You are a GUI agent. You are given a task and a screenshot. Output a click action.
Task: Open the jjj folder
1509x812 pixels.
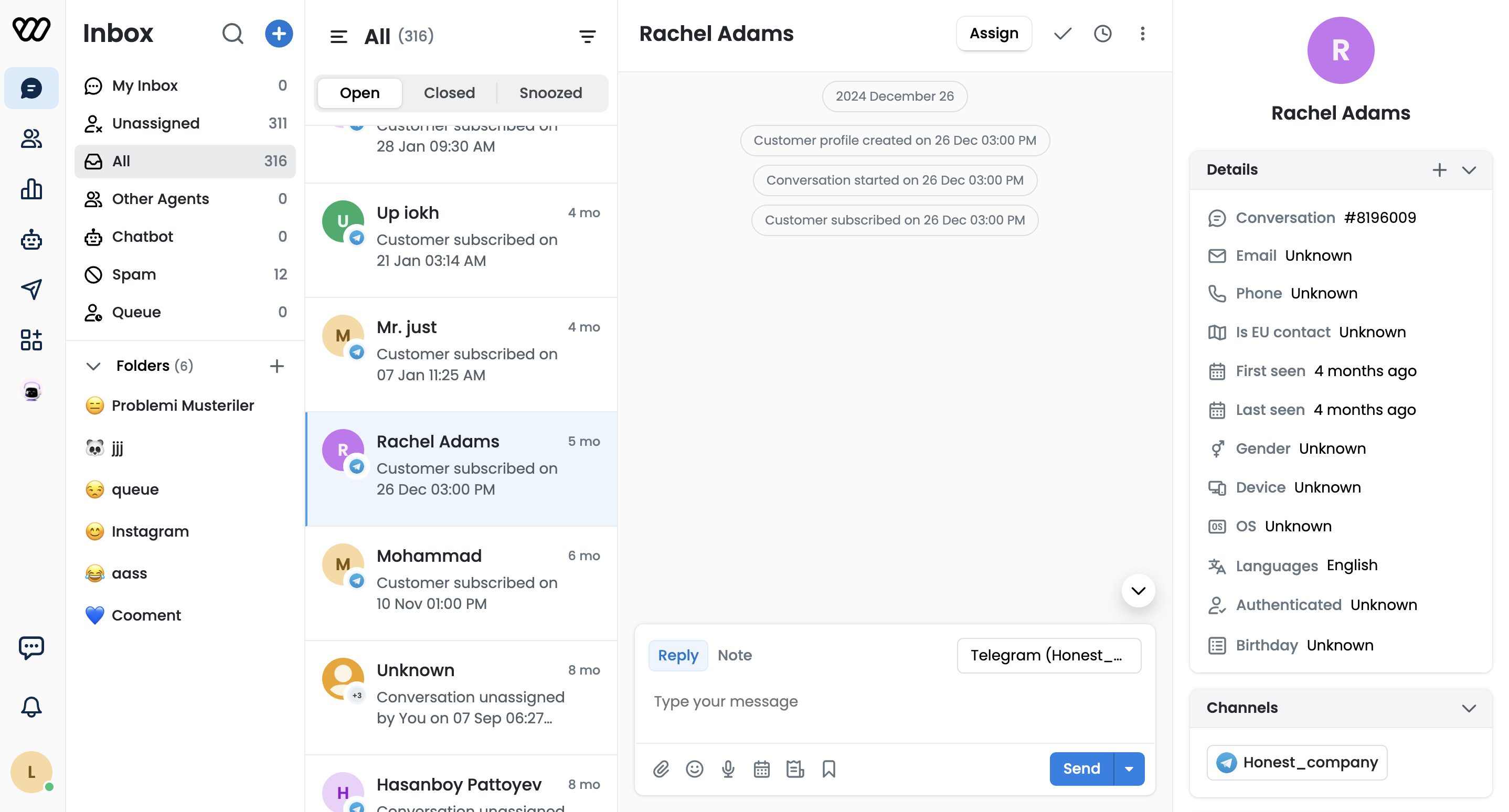[185, 448]
